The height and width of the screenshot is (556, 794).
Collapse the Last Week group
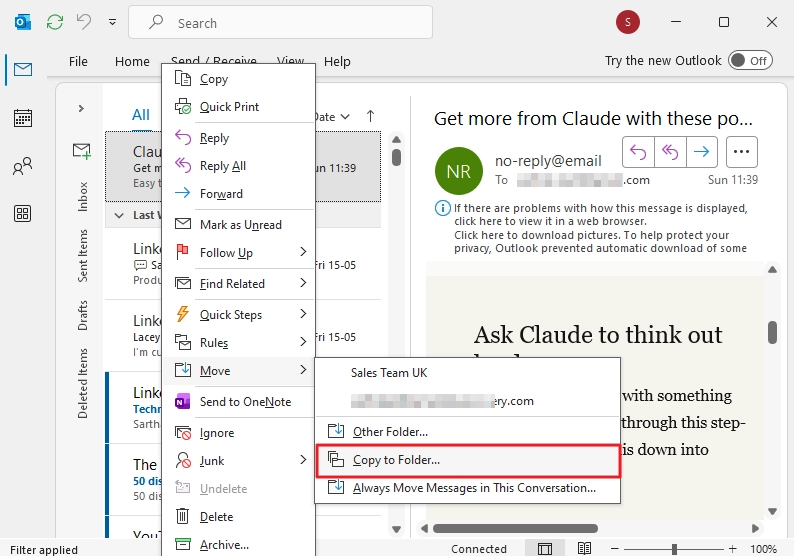pyautogui.click(x=119, y=215)
